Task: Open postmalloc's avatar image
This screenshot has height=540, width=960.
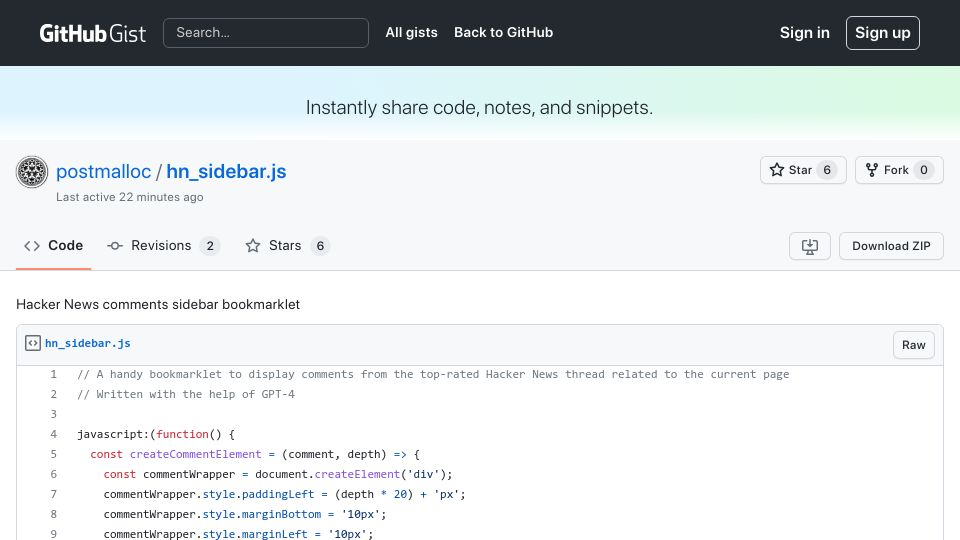Action: point(32,171)
